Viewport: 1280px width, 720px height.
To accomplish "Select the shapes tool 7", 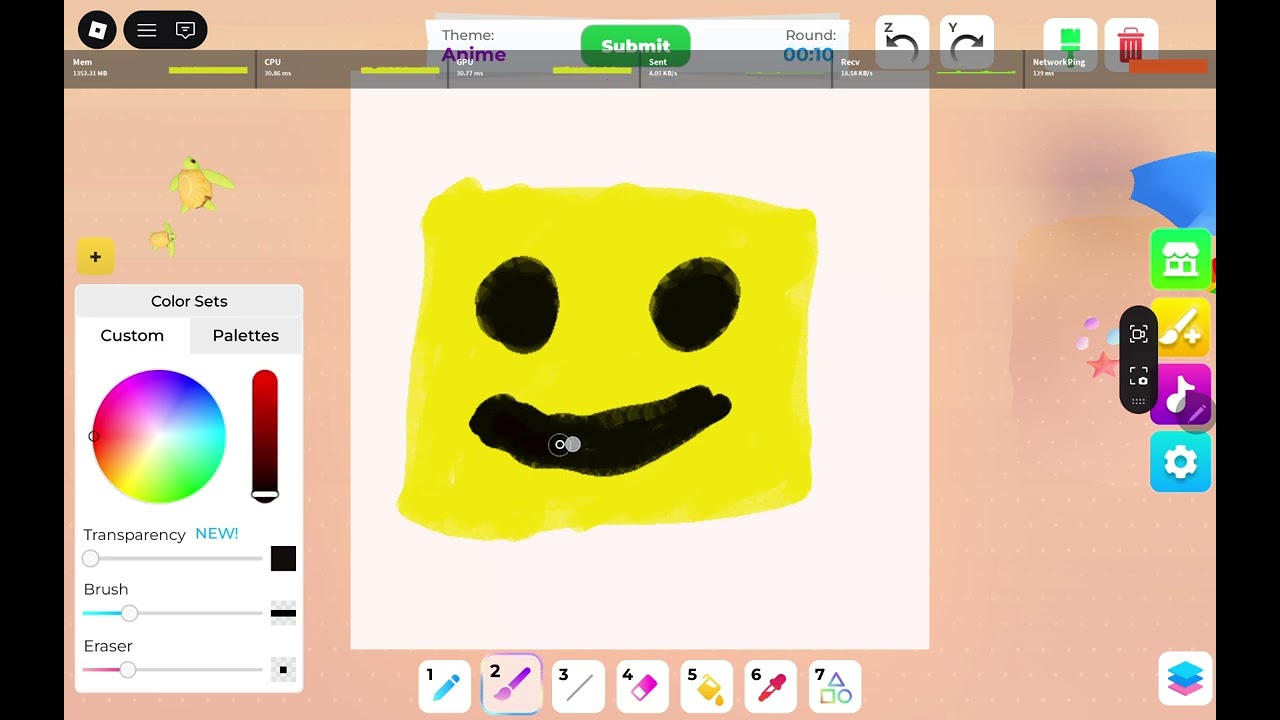I will (835, 686).
